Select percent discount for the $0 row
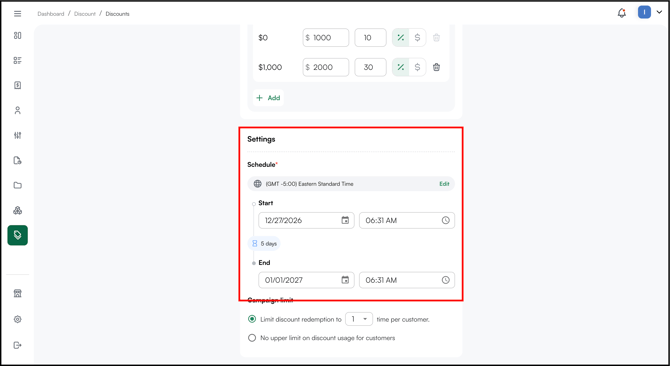670x366 pixels. pyautogui.click(x=401, y=38)
